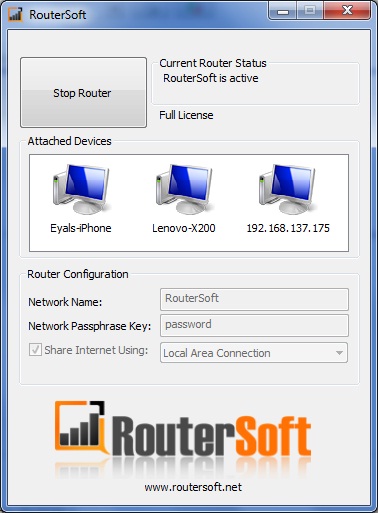Open the www.routersoft.net link

point(193,487)
